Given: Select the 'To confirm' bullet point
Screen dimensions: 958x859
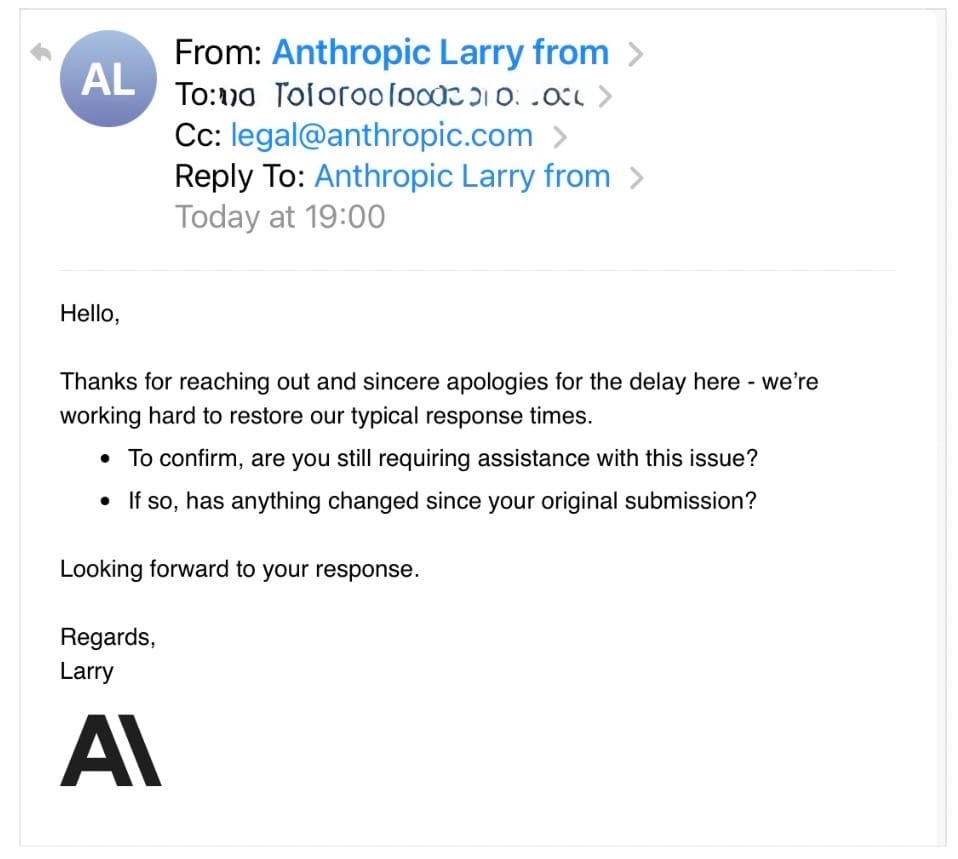Looking at the screenshot, I should pyautogui.click(x=443, y=458).
